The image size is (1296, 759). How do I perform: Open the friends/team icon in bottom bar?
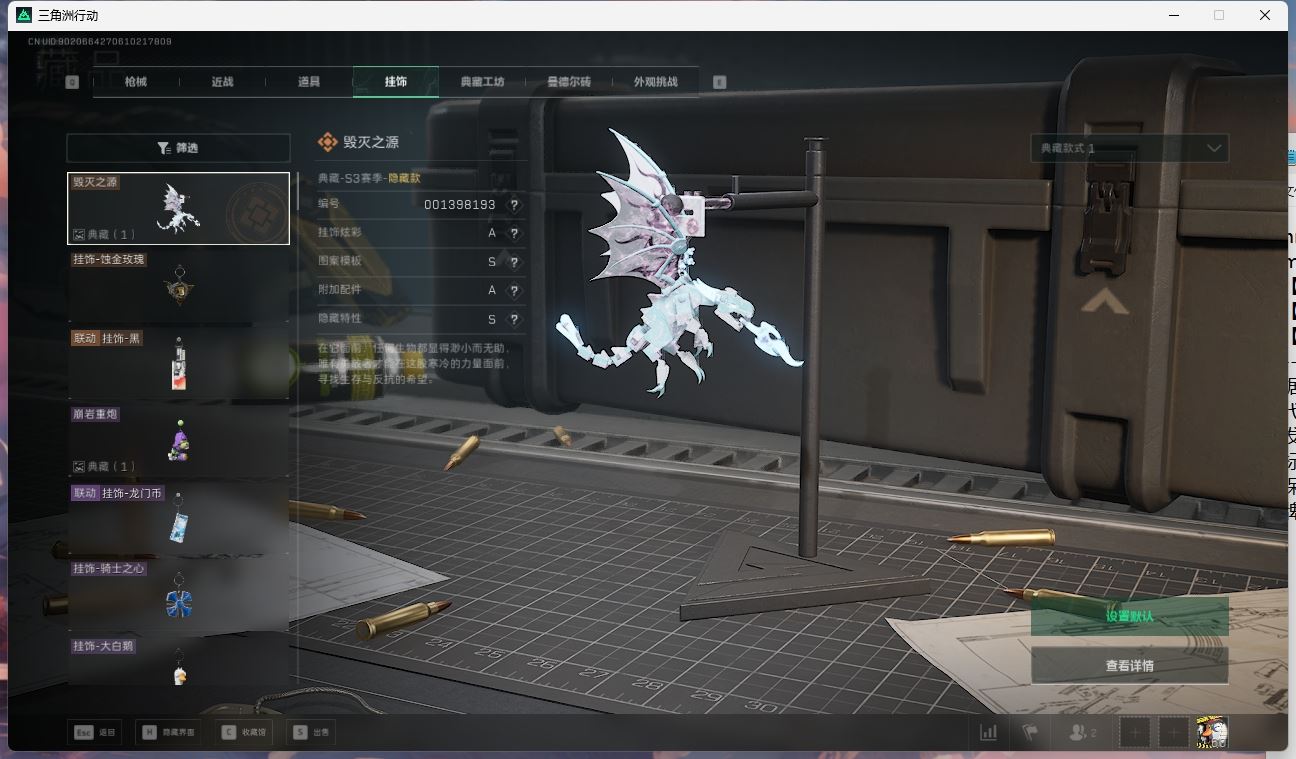[x=1082, y=733]
